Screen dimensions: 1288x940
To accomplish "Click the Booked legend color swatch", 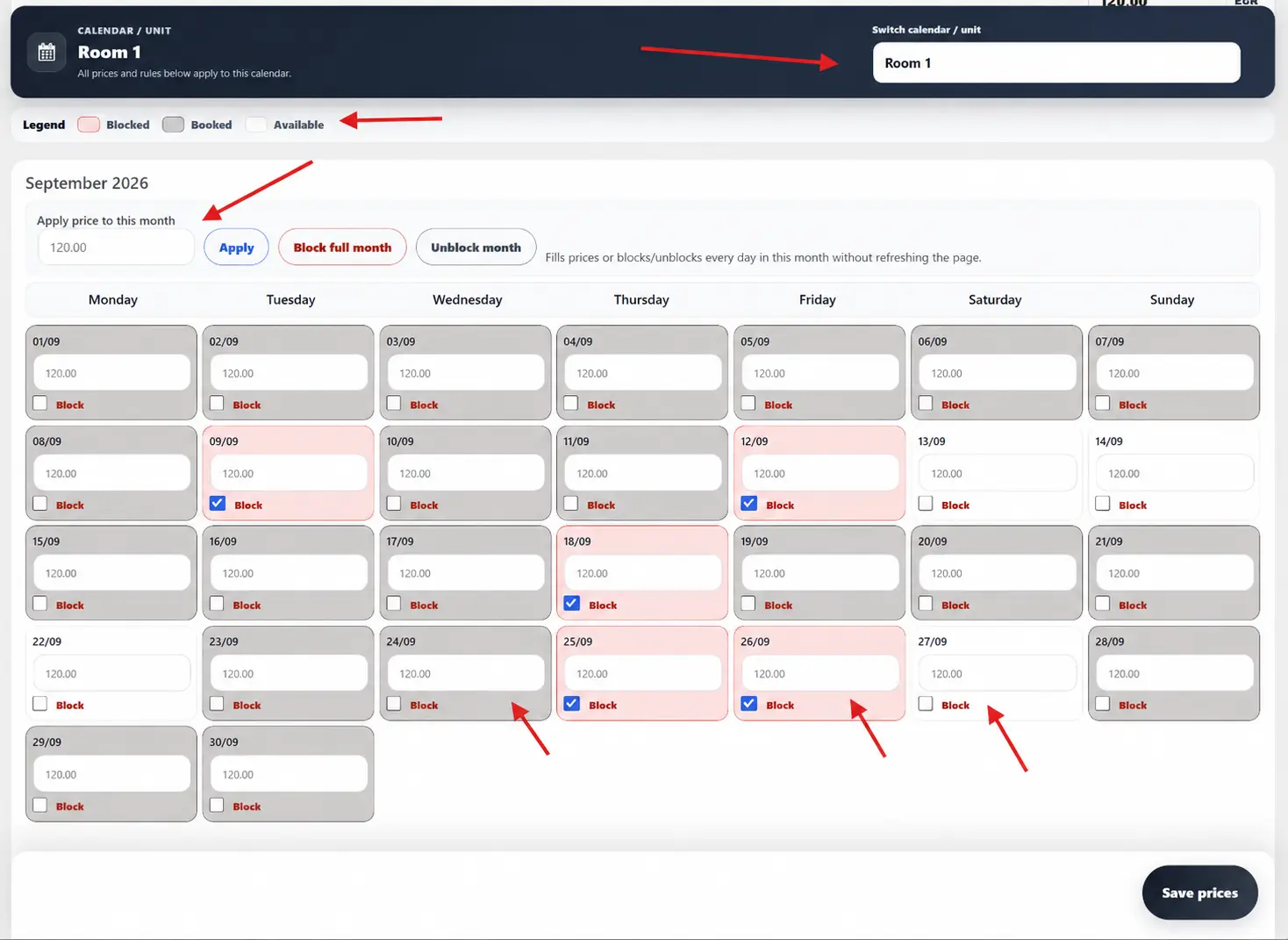I will (x=174, y=125).
